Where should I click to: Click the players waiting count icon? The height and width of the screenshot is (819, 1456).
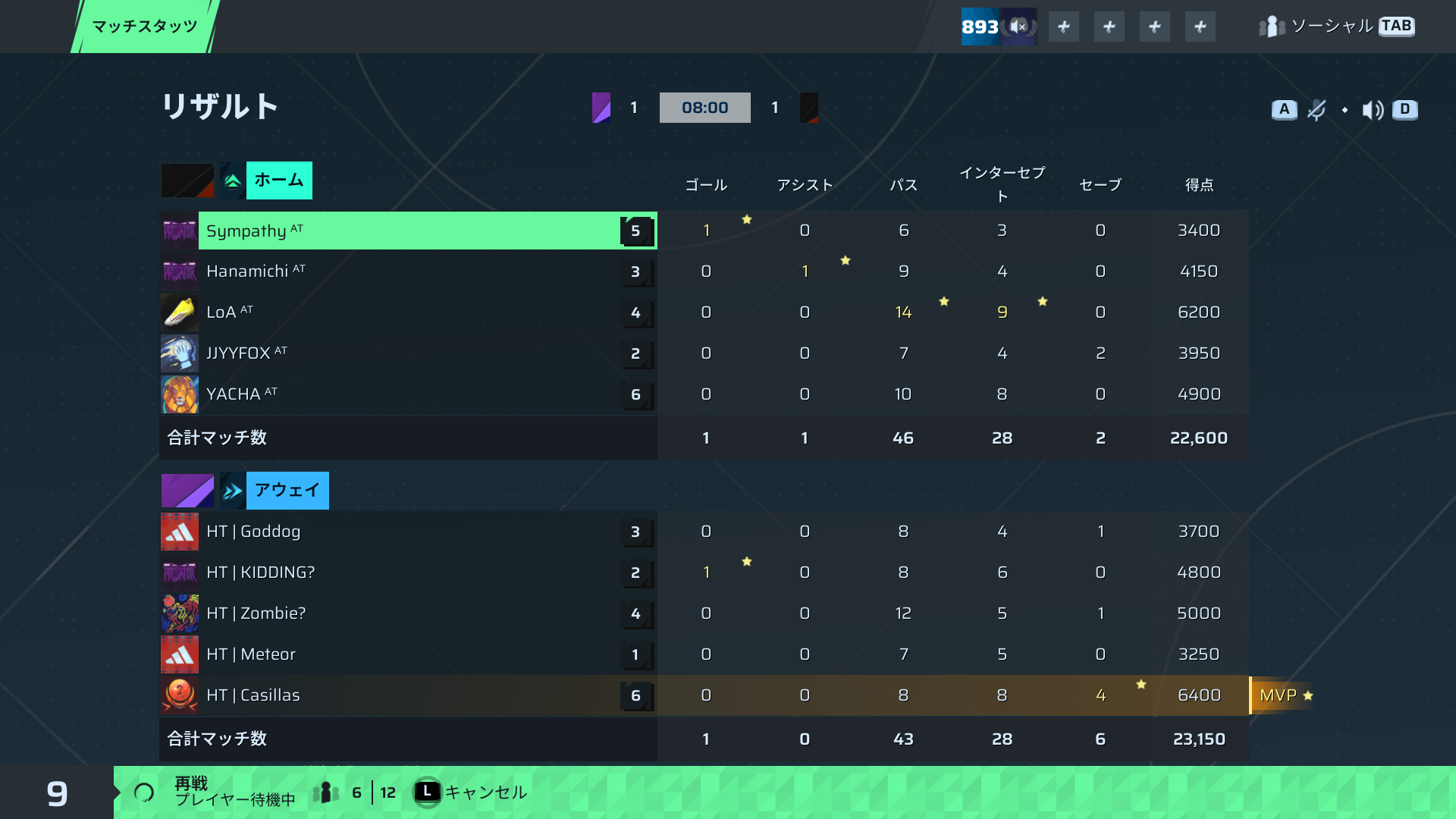point(325,792)
